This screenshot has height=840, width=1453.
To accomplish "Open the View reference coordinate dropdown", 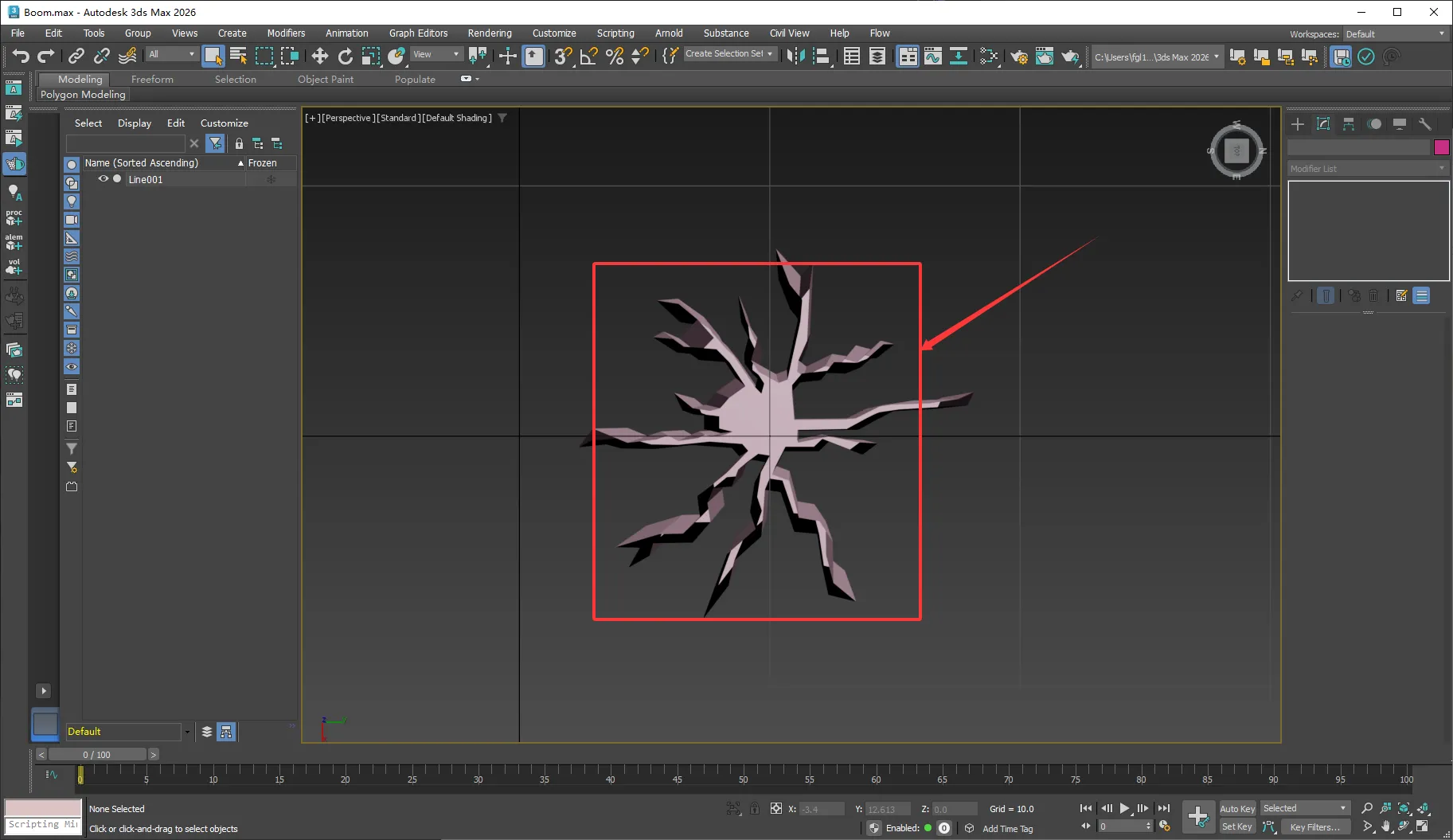I will 436,54.
